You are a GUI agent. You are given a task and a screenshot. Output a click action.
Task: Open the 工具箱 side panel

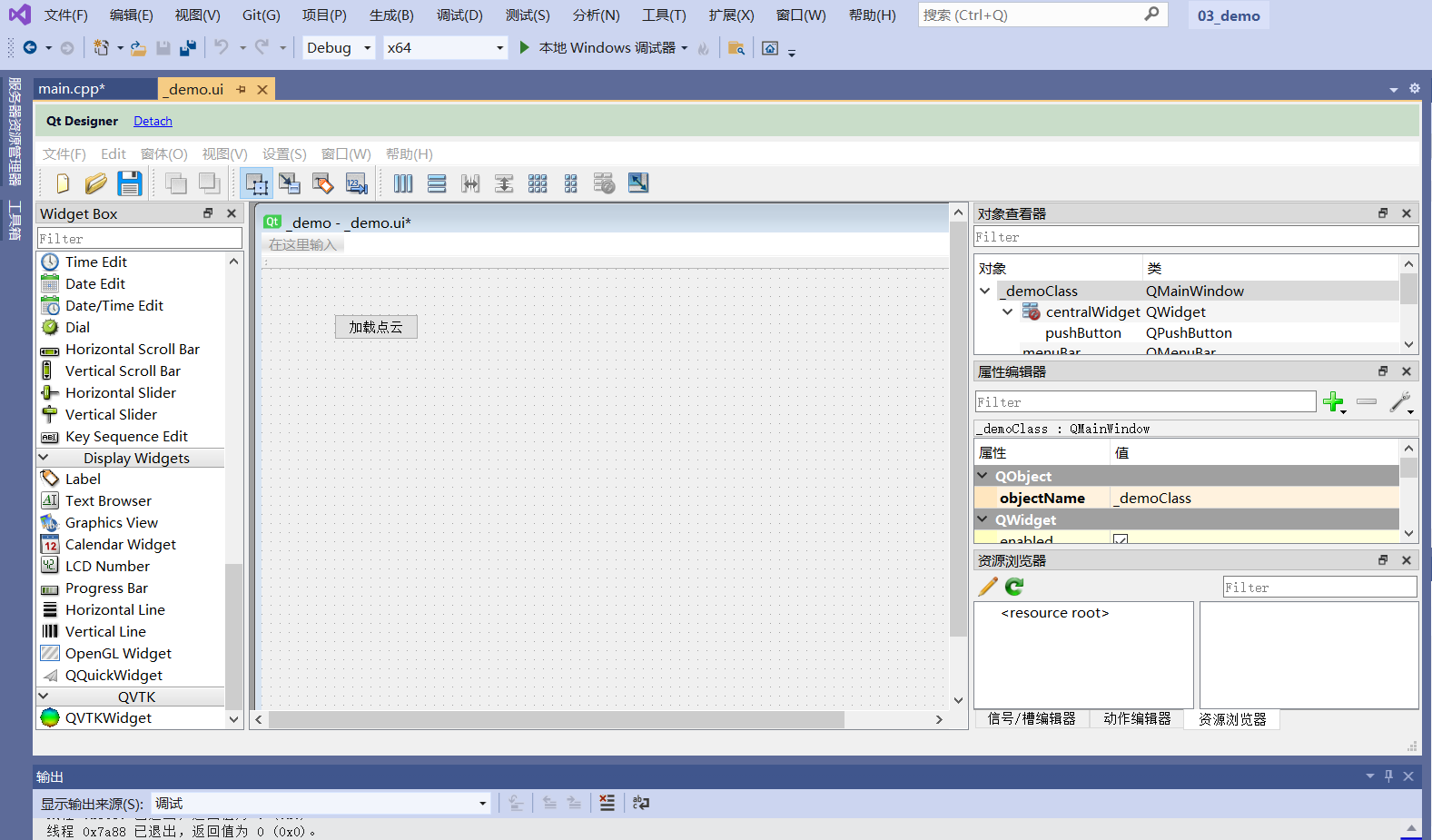(x=15, y=220)
